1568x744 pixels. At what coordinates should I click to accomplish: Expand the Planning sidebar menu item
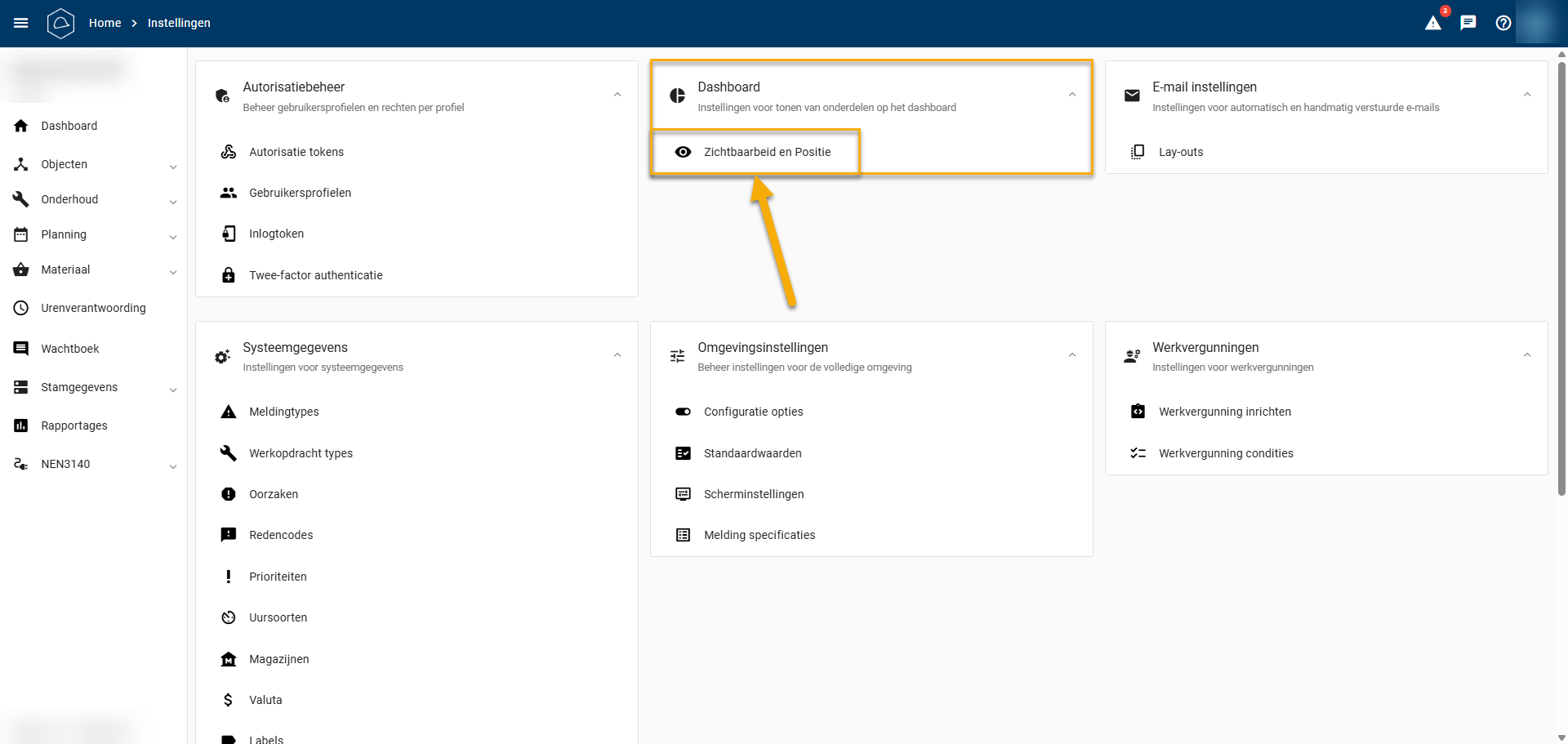tap(172, 235)
